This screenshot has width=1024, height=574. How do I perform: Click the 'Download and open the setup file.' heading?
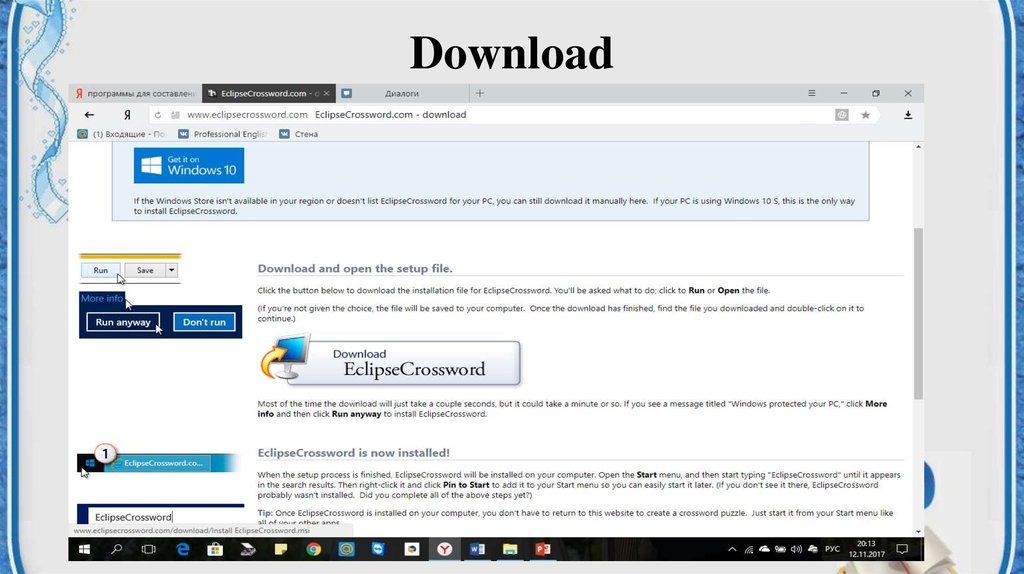point(355,268)
